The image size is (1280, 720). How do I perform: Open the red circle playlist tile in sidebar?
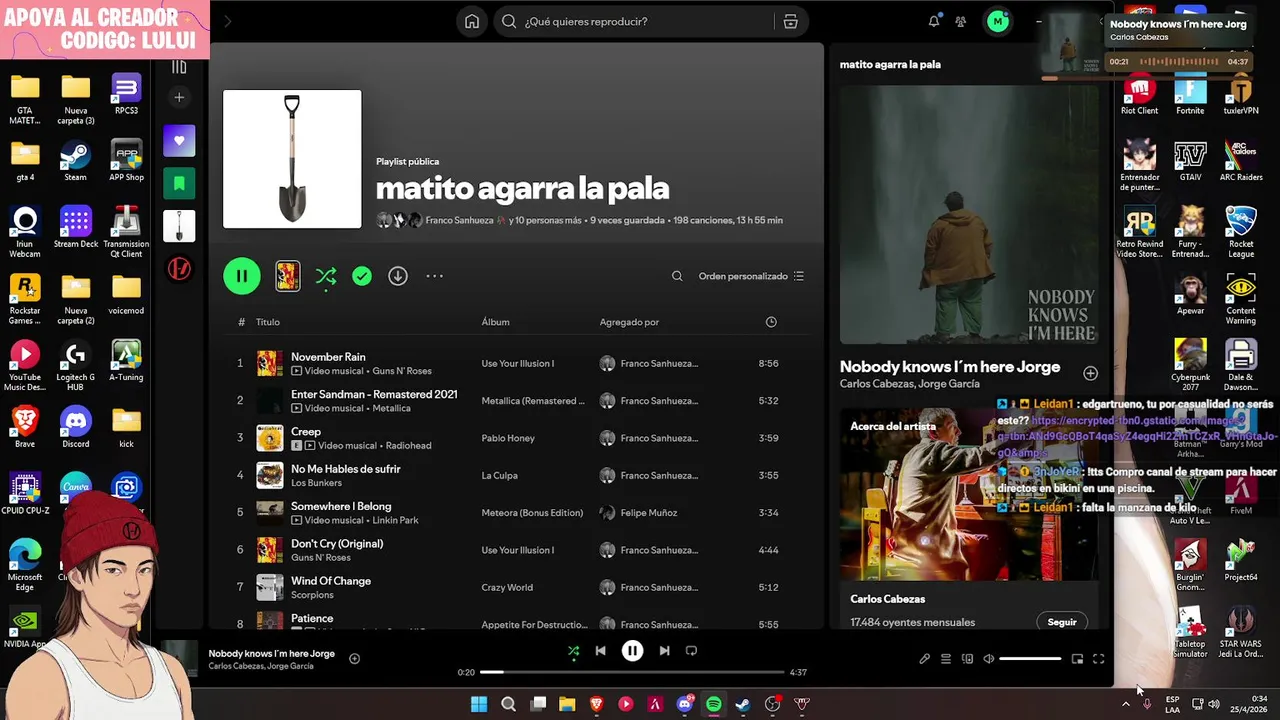coord(179,269)
